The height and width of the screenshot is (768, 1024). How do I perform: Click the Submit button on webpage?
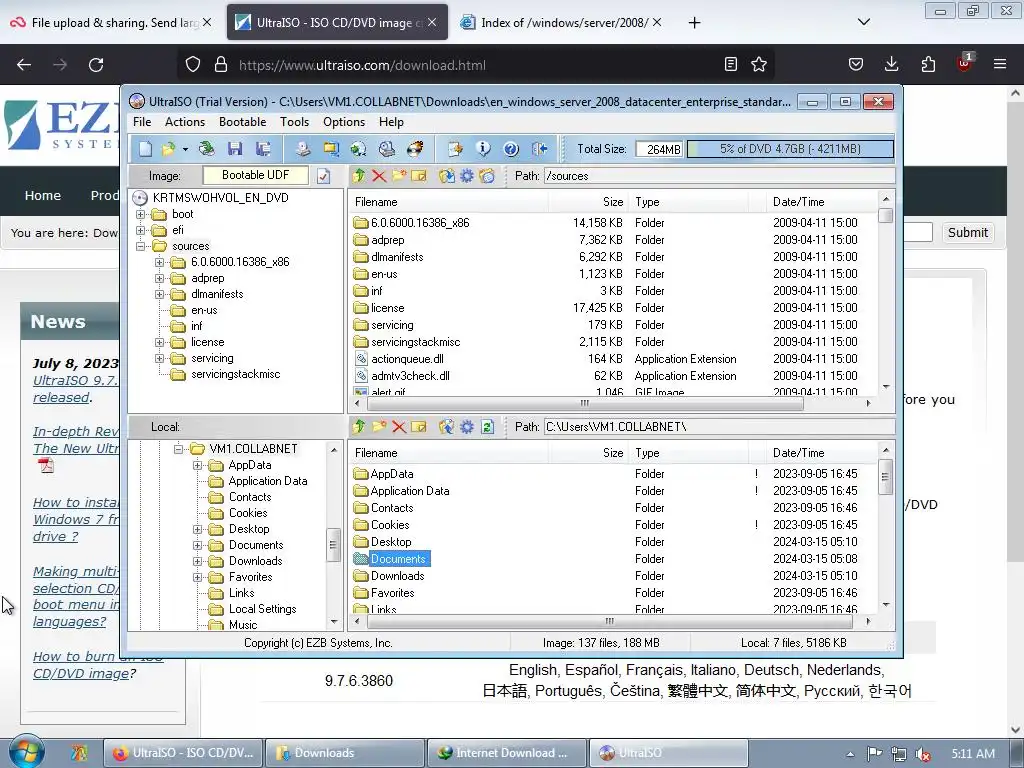pyautogui.click(x=968, y=232)
